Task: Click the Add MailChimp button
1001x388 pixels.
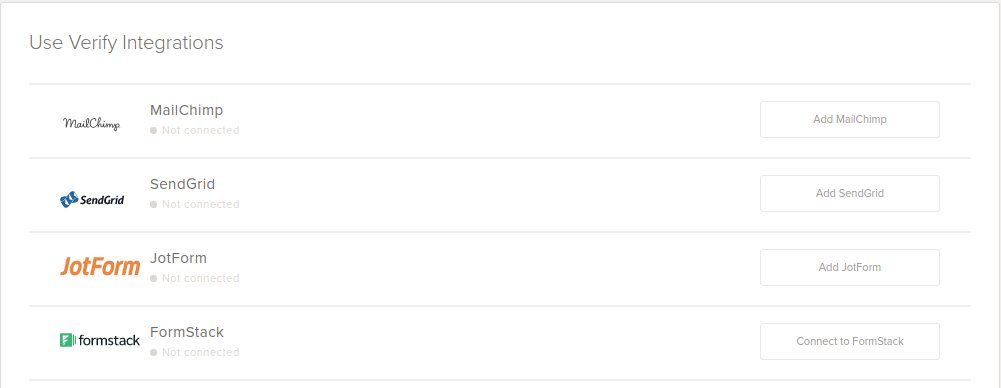Action: click(x=850, y=119)
